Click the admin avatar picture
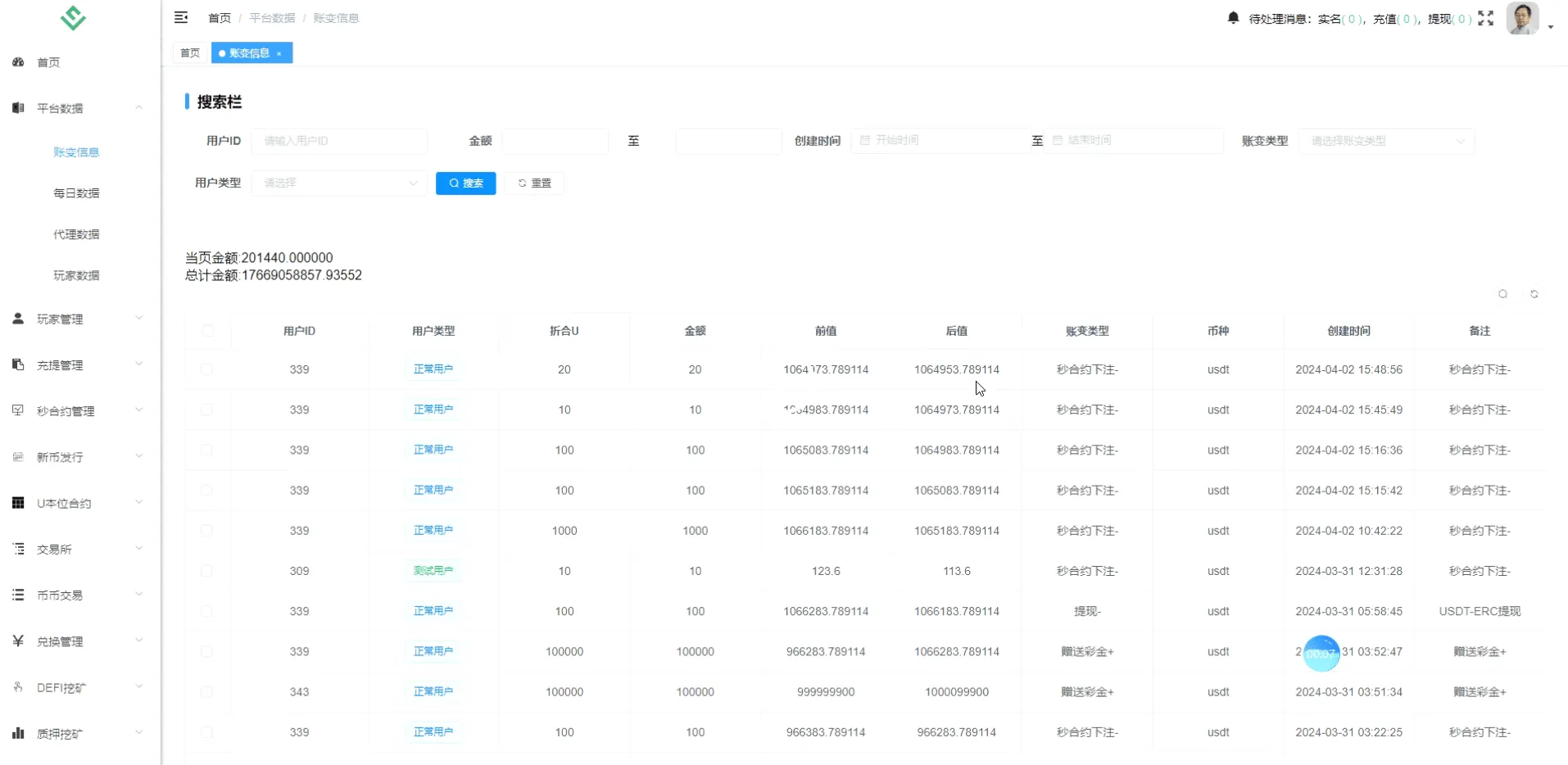The height and width of the screenshot is (765, 1568). point(1524,18)
